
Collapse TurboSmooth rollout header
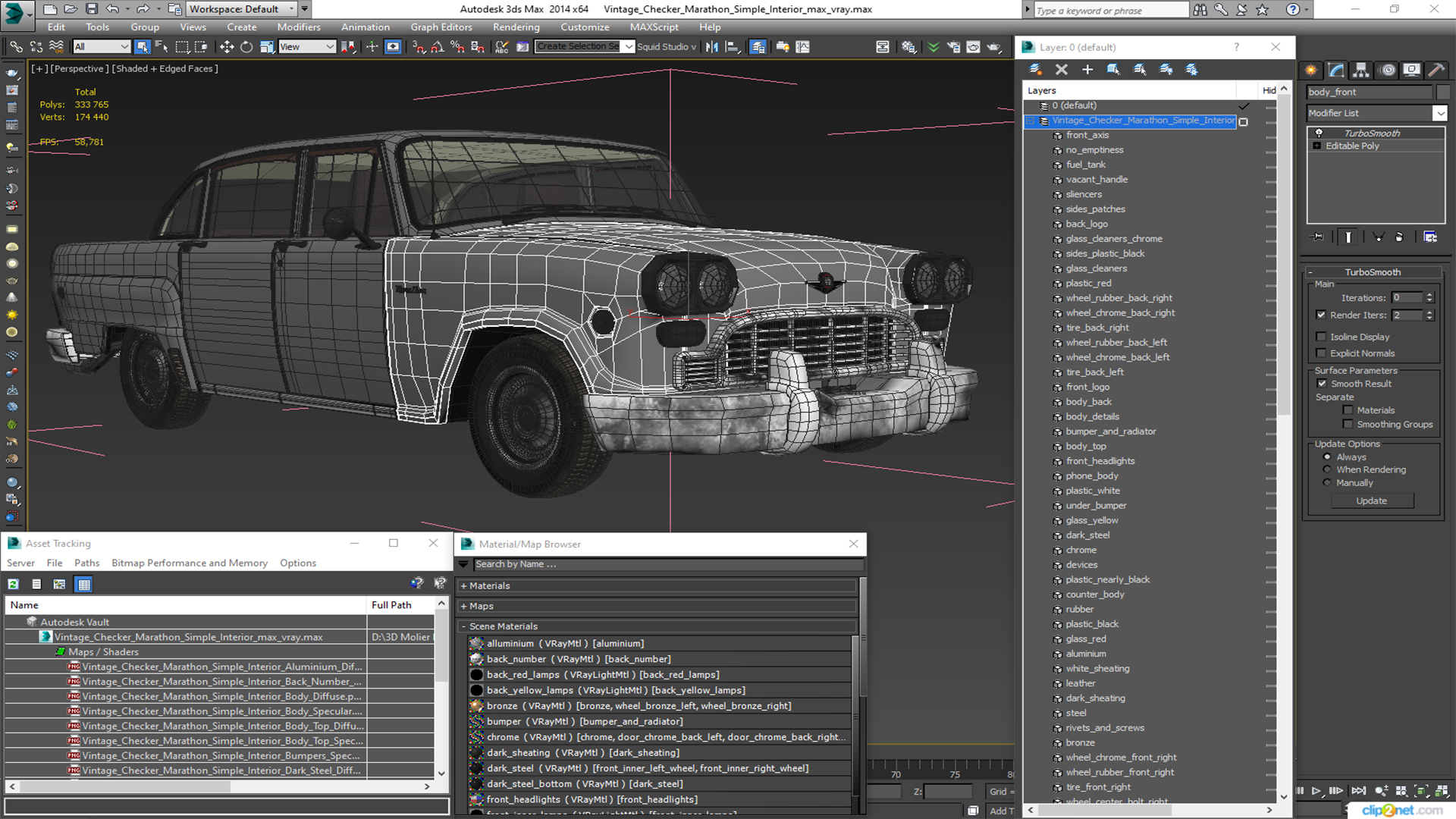tap(1373, 272)
